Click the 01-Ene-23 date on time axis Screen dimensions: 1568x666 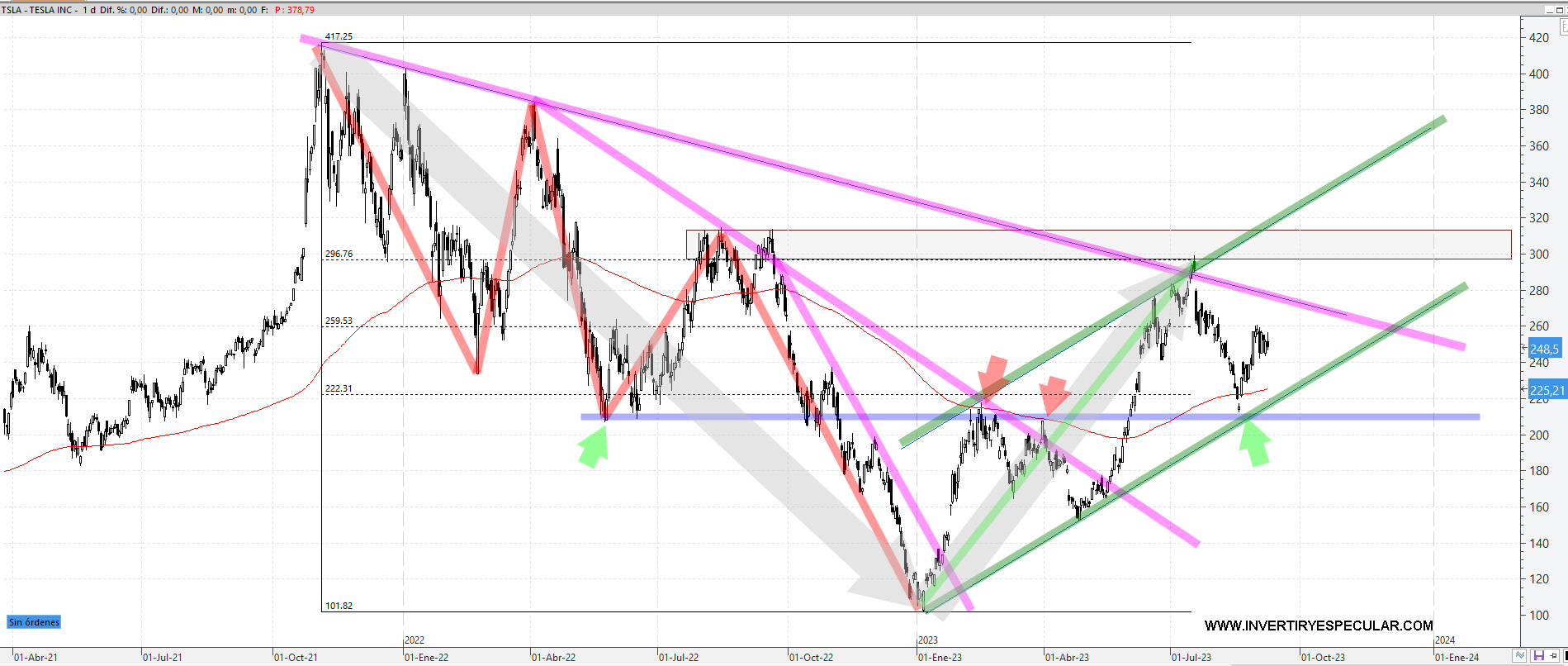[940, 658]
